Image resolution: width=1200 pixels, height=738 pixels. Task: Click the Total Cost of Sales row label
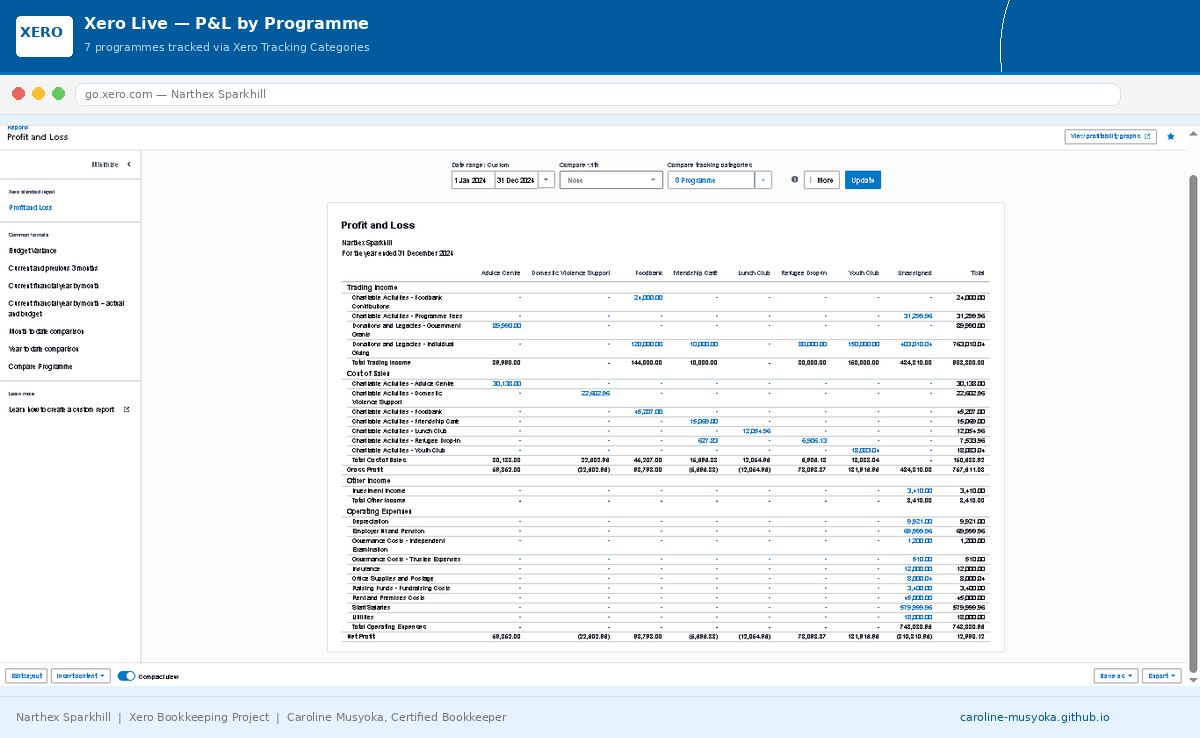[x=379, y=460]
